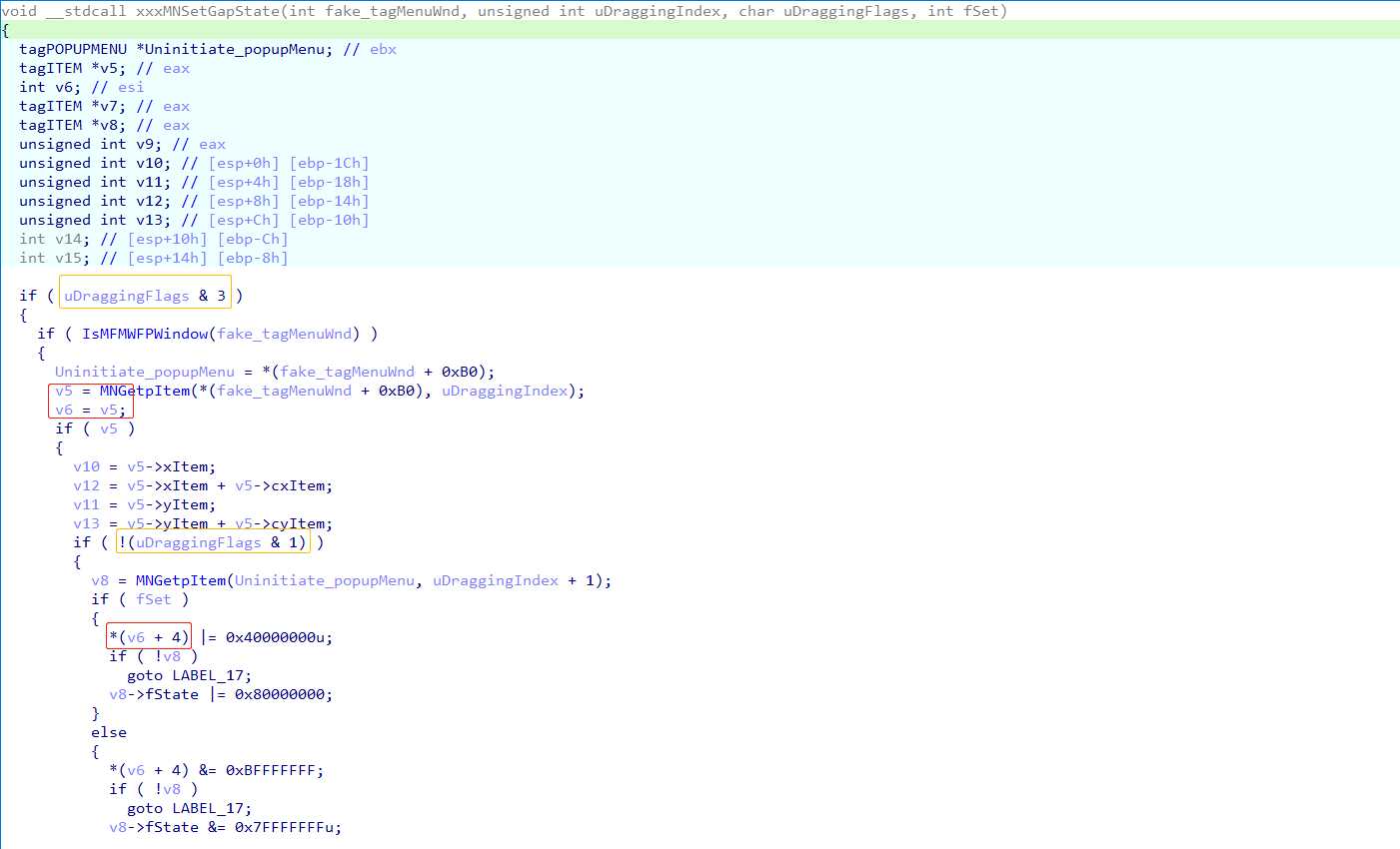The image size is (1400, 849).
Task: Click the 'v5 = MNGetpItem' assignment
Action: [320, 391]
